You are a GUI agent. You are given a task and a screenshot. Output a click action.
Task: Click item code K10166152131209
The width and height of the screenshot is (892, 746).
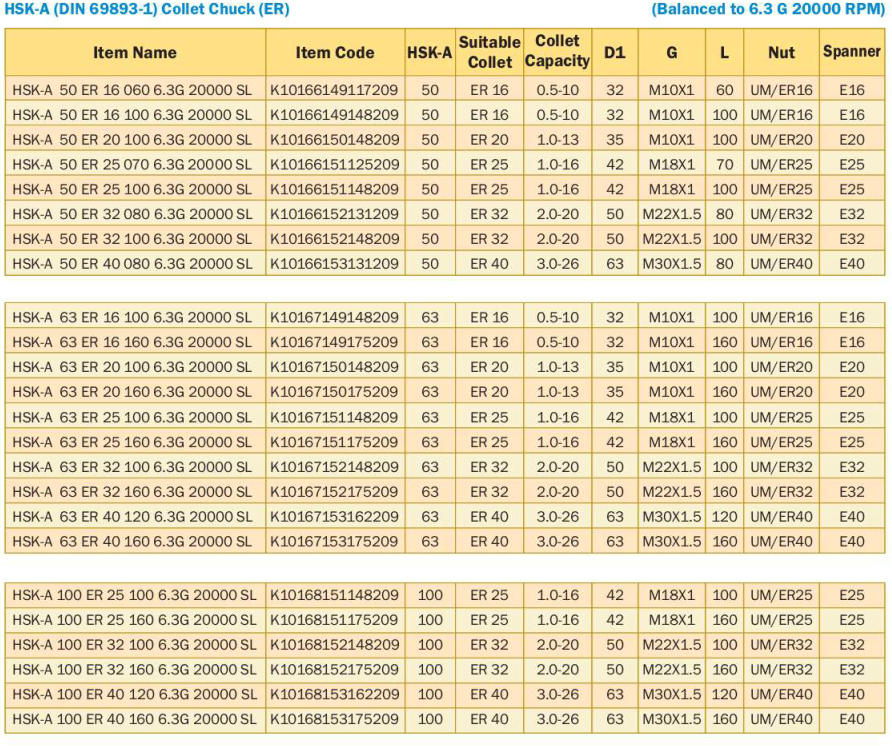334,214
